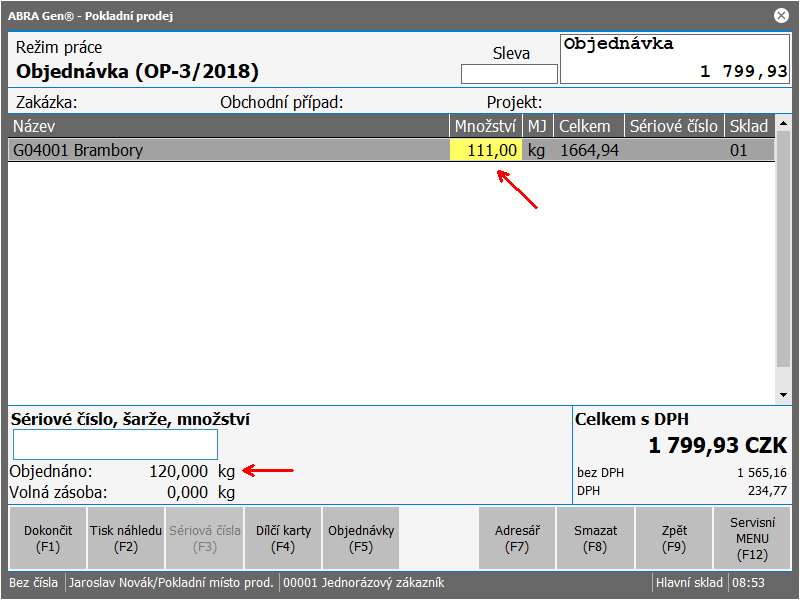
Task: Sort by the Název column header
Action: (x=228, y=126)
